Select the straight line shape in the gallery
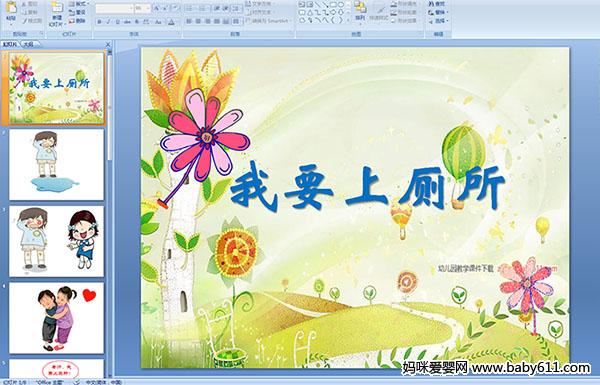Image resolution: width=600 pixels, height=385 pixels. tap(318, 4)
